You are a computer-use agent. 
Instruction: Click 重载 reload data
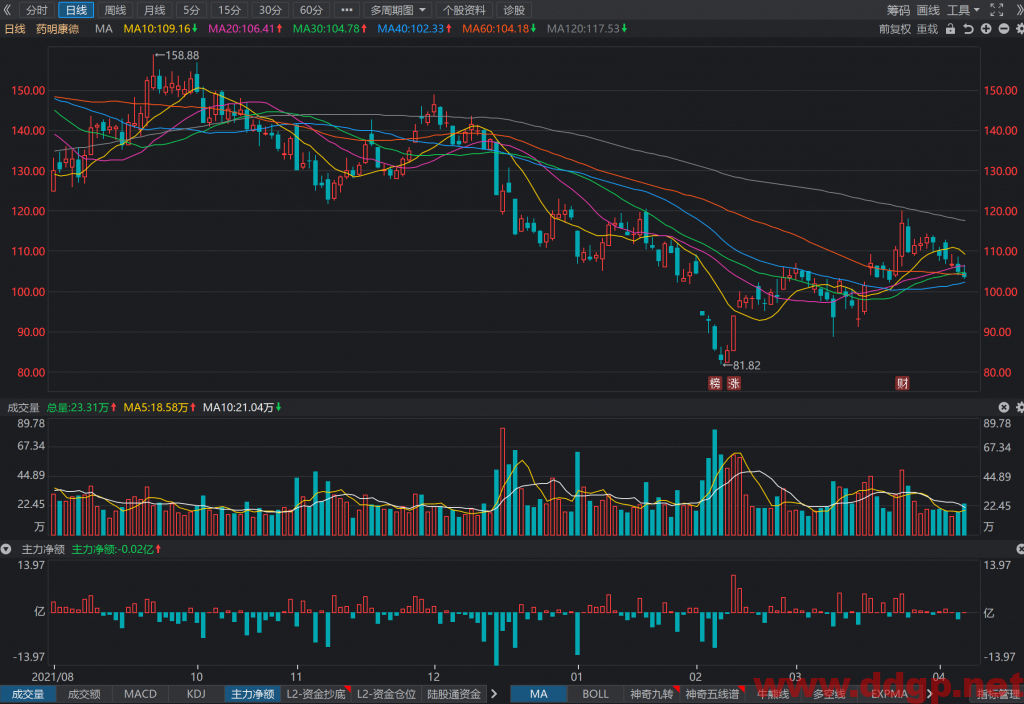pyautogui.click(x=927, y=29)
